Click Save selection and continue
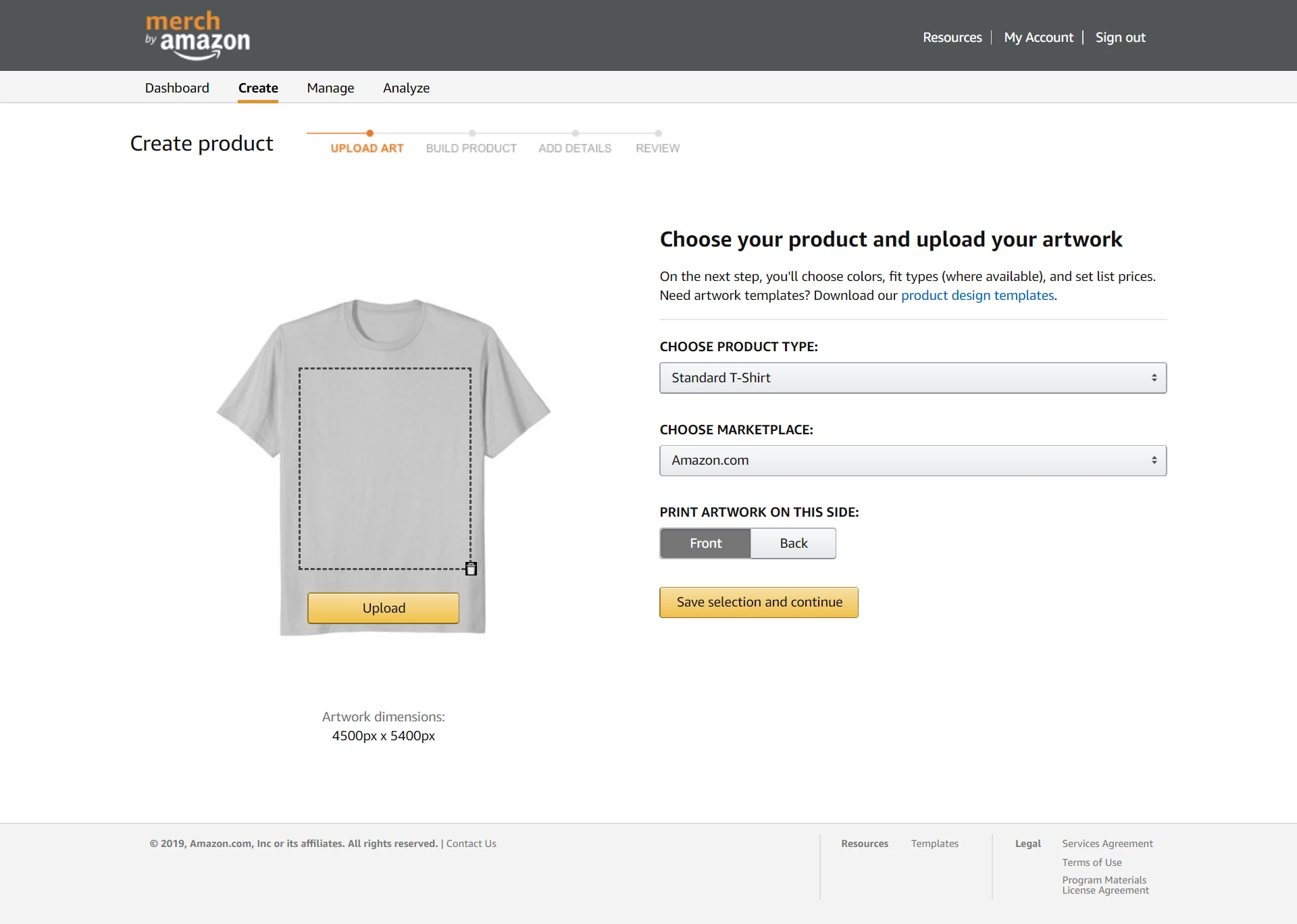 (x=759, y=602)
